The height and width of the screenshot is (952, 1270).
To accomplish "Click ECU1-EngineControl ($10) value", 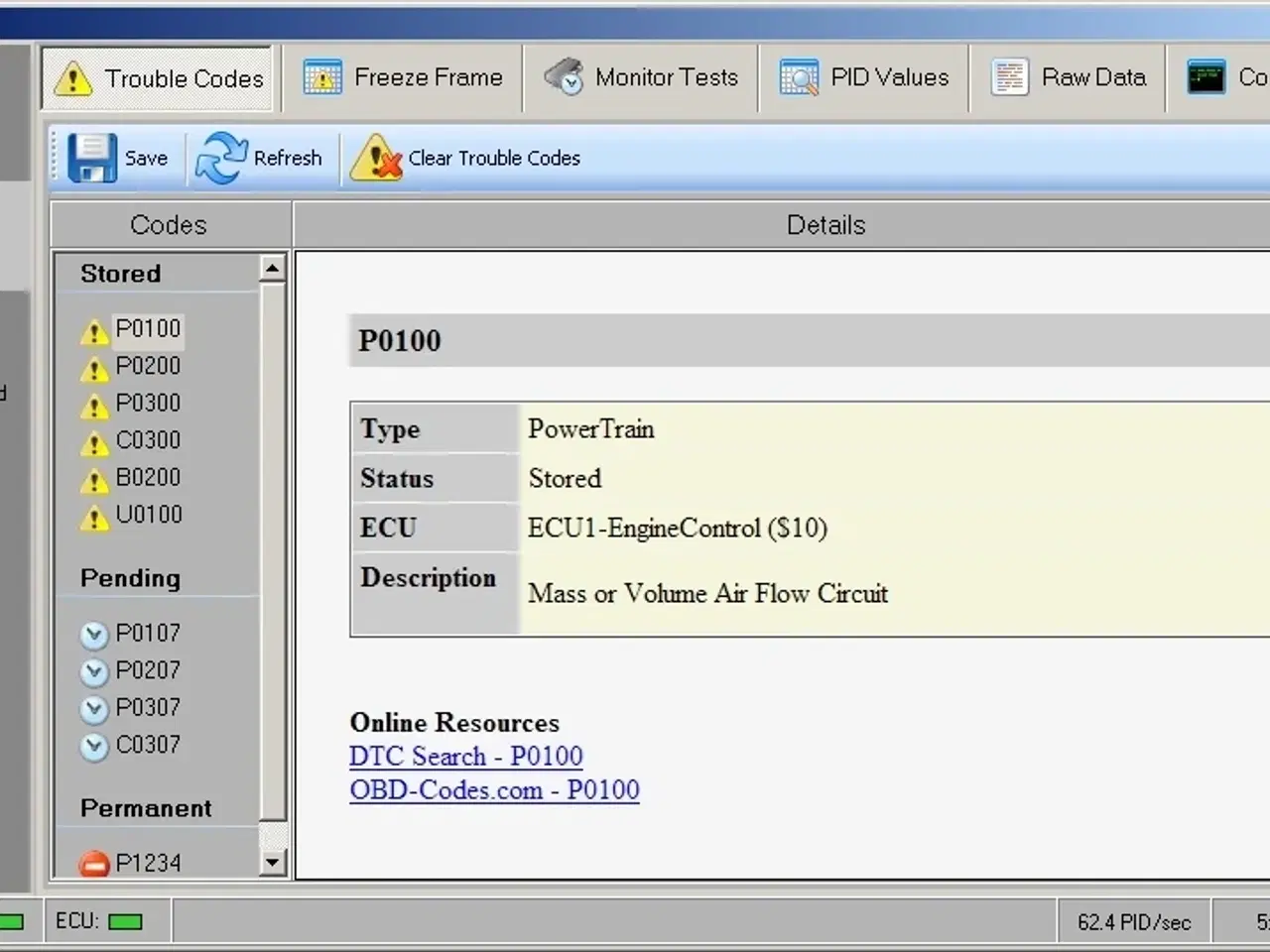I will tap(678, 528).
